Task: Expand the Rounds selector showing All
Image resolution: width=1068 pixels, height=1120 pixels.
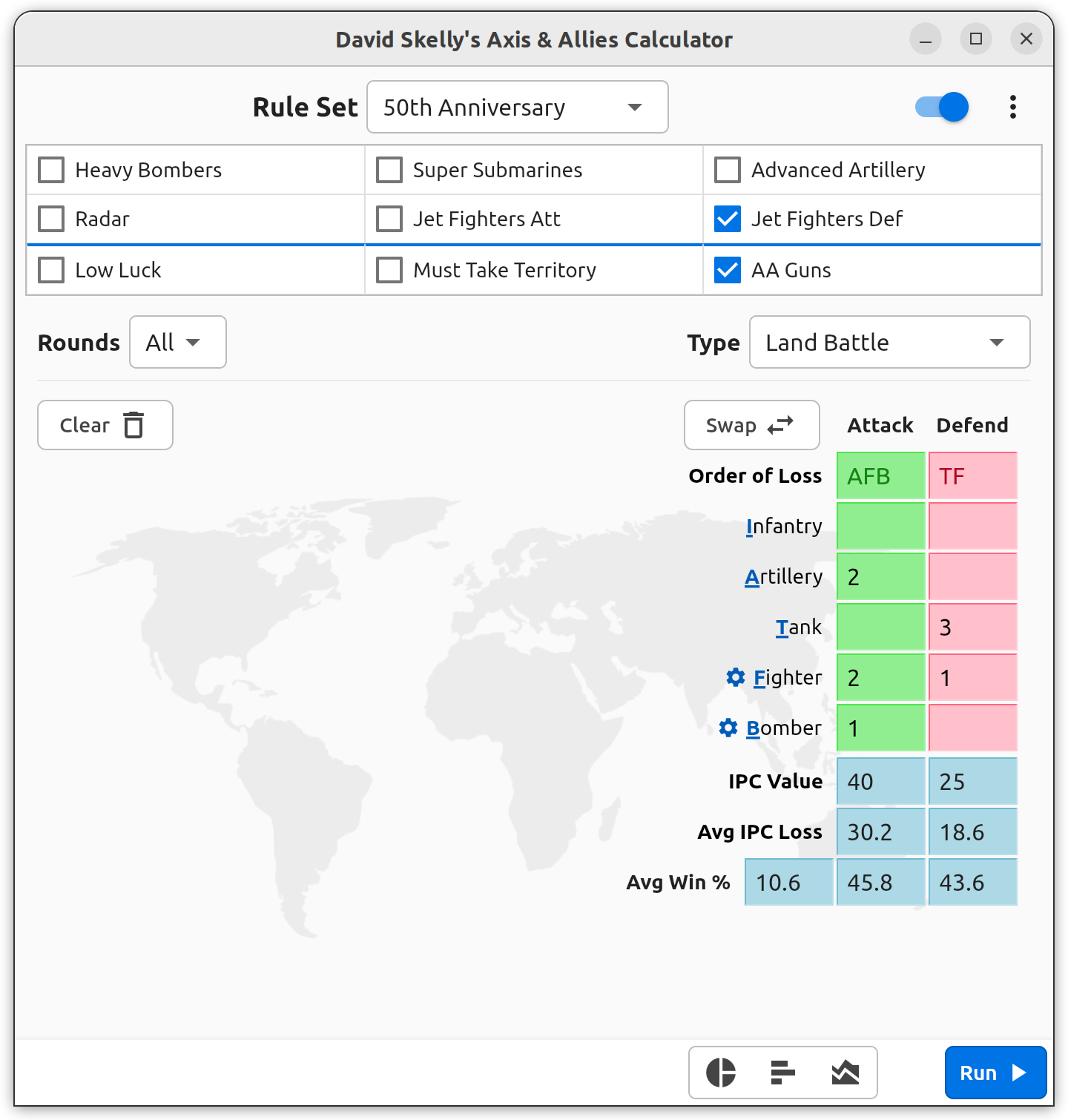Action: click(x=177, y=342)
